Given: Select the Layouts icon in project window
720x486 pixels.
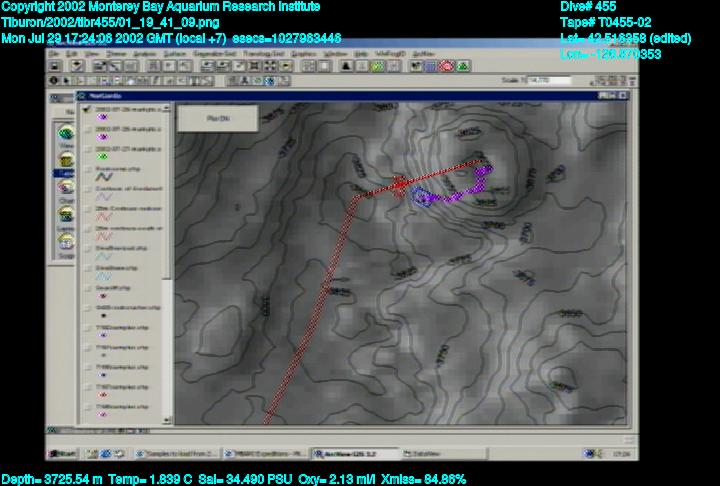Looking at the screenshot, I should [x=65, y=215].
